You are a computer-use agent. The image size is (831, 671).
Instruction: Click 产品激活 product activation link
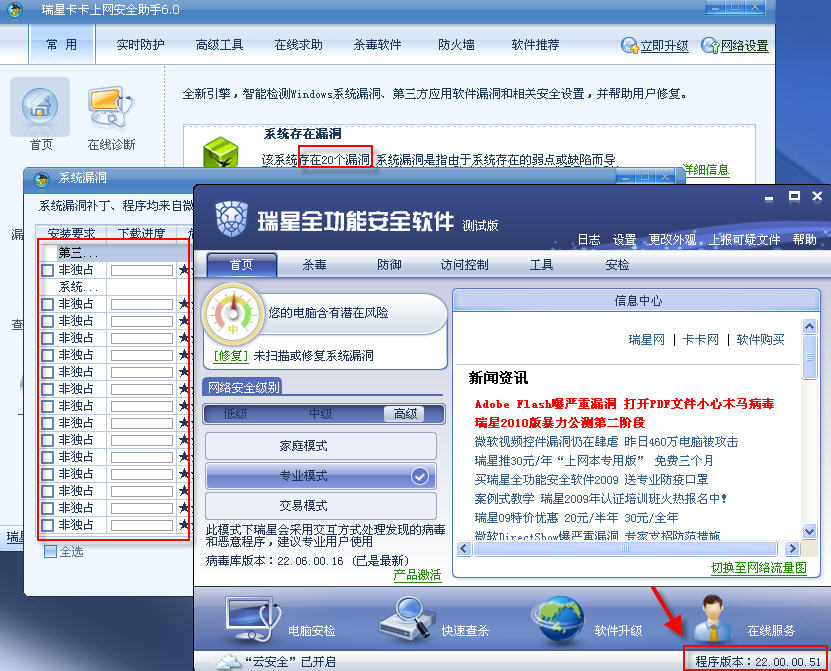click(417, 575)
